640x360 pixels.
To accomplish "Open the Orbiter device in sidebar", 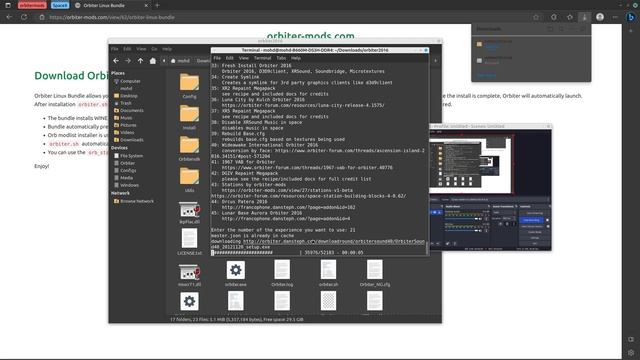I will tap(124, 163).
